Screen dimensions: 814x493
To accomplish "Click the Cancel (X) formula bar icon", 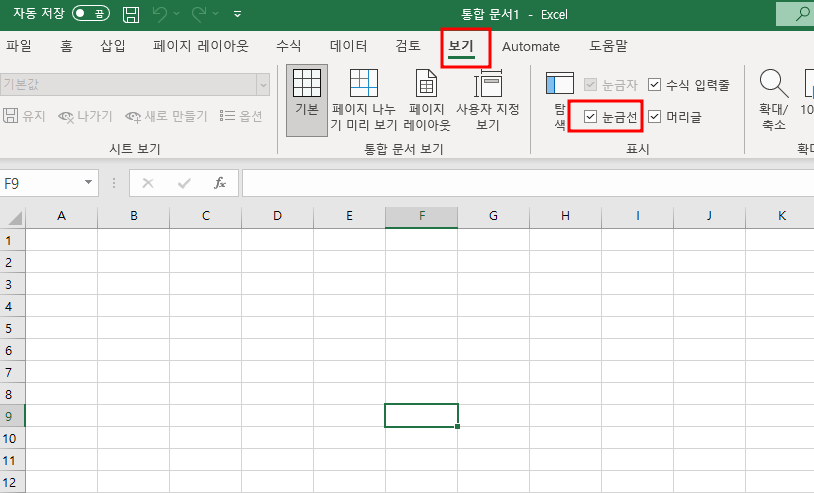I will (x=148, y=183).
